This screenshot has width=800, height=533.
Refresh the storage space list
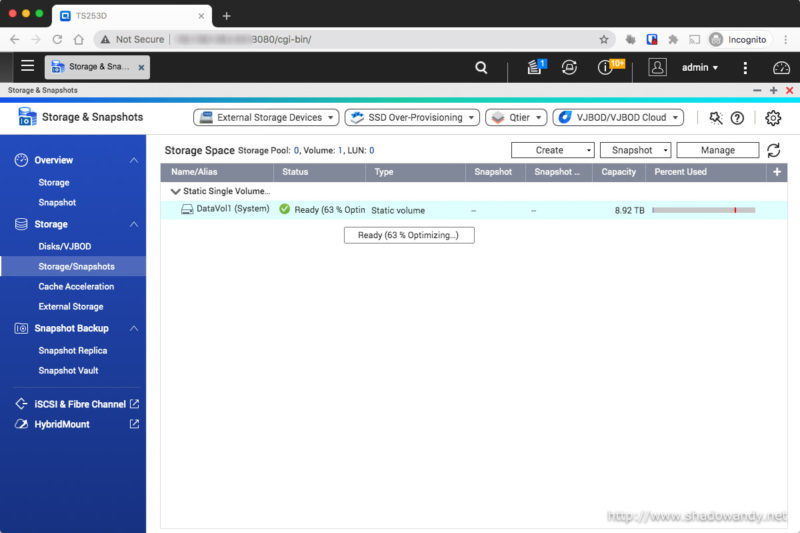coord(773,150)
